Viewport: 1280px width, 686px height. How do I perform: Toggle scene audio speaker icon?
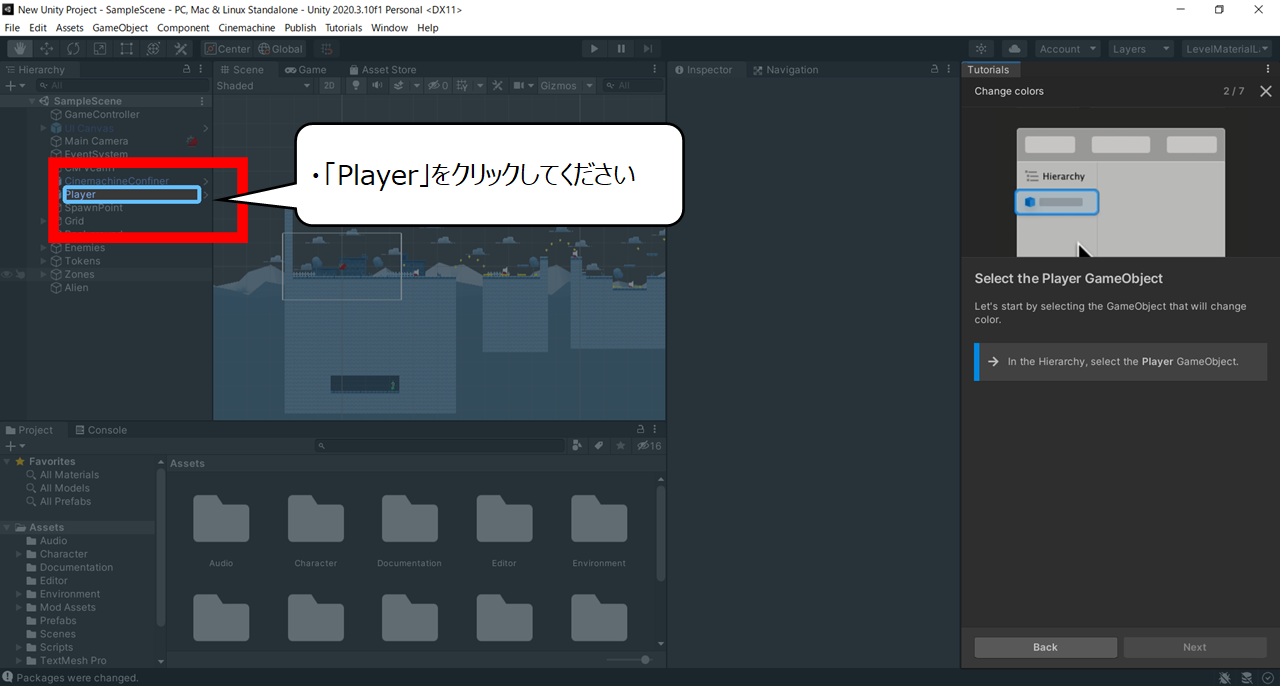point(377,86)
